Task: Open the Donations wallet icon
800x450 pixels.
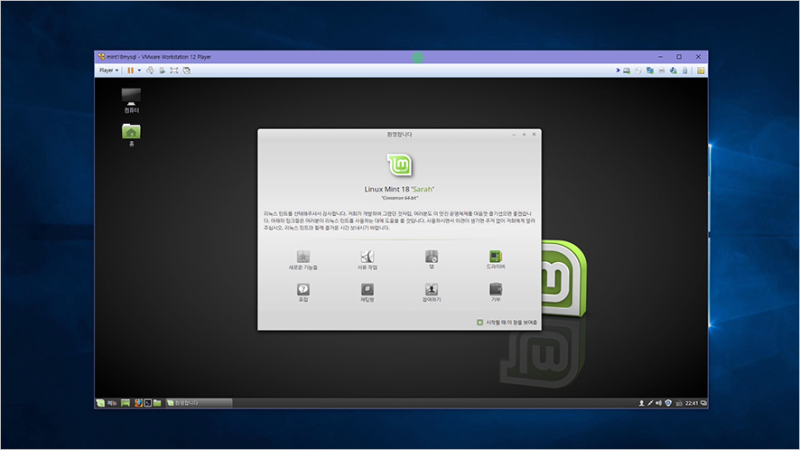Action: coord(495,292)
